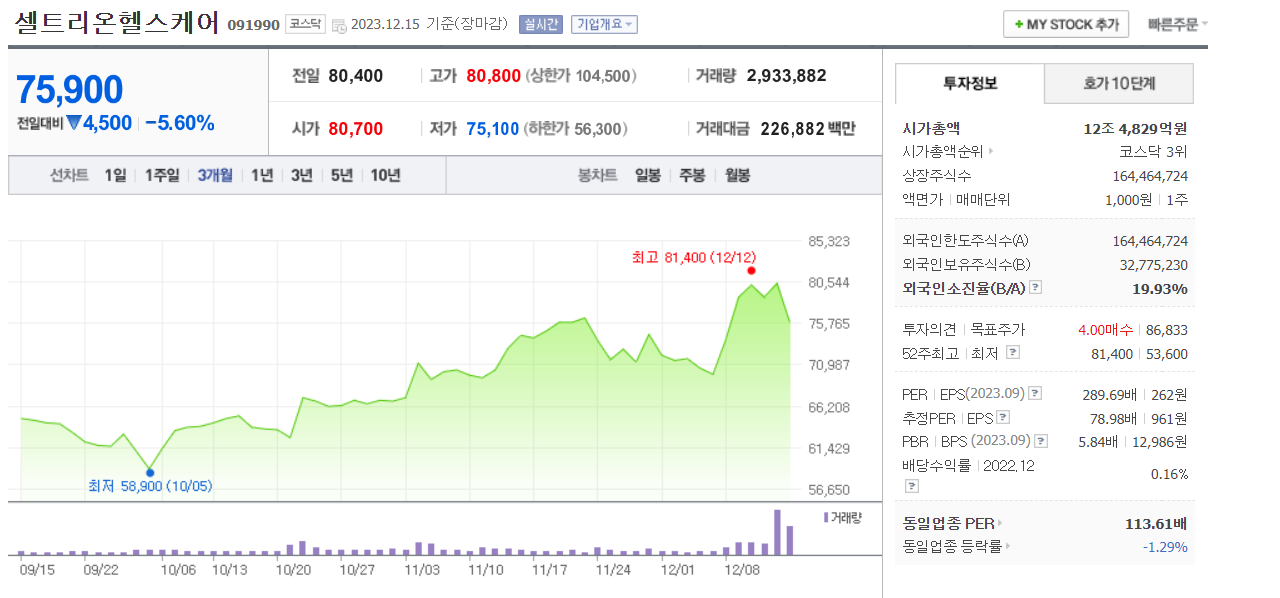
Task: Click the 전일 value 80,400
Action: [x=355, y=76]
